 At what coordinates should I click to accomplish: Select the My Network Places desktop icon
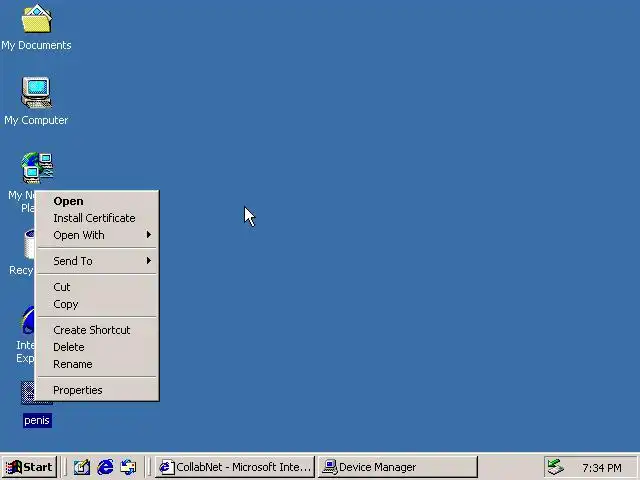(37, 168)
